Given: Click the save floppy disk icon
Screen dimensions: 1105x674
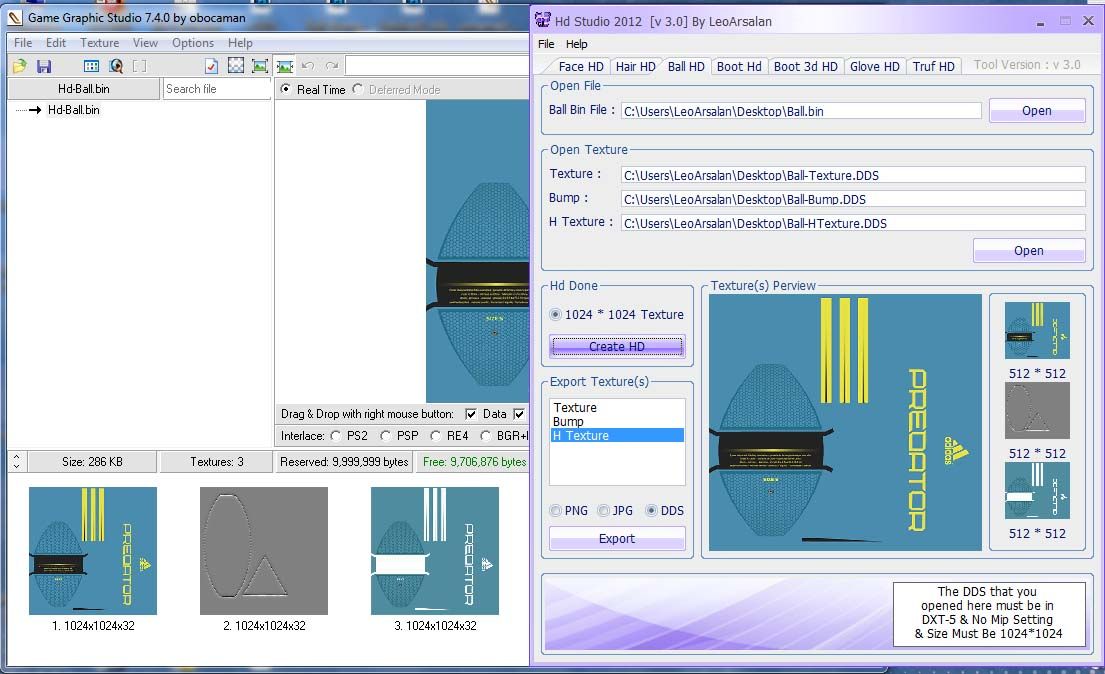Looking at the screenshot, I should point(44,66).
